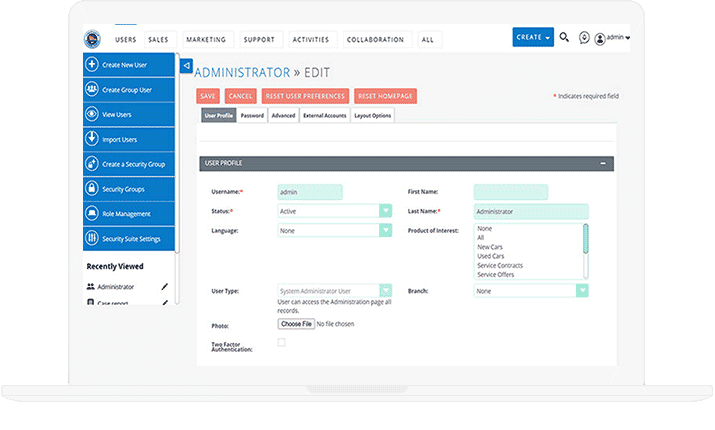Open the Status dropdown showing Active
The height and width of the screenshot is (430, 715).
(385, 211)
